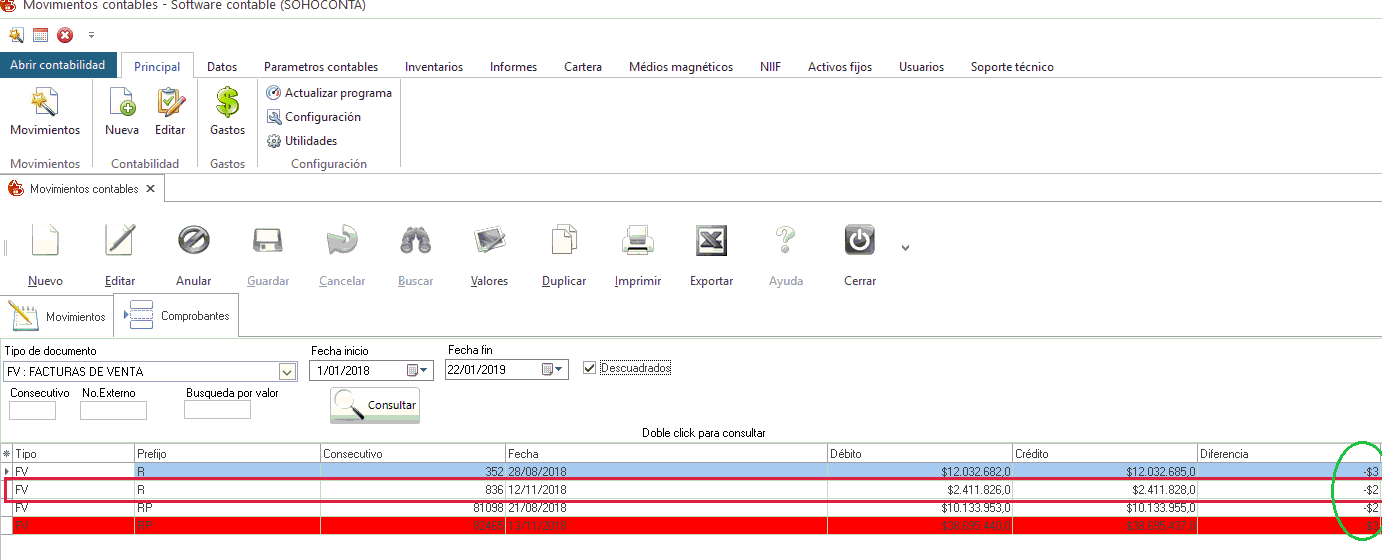This screenshot has height=560, width=1382.
Task: Open Gastos dollar sign icon in ribbon
Action: point(227,103)
